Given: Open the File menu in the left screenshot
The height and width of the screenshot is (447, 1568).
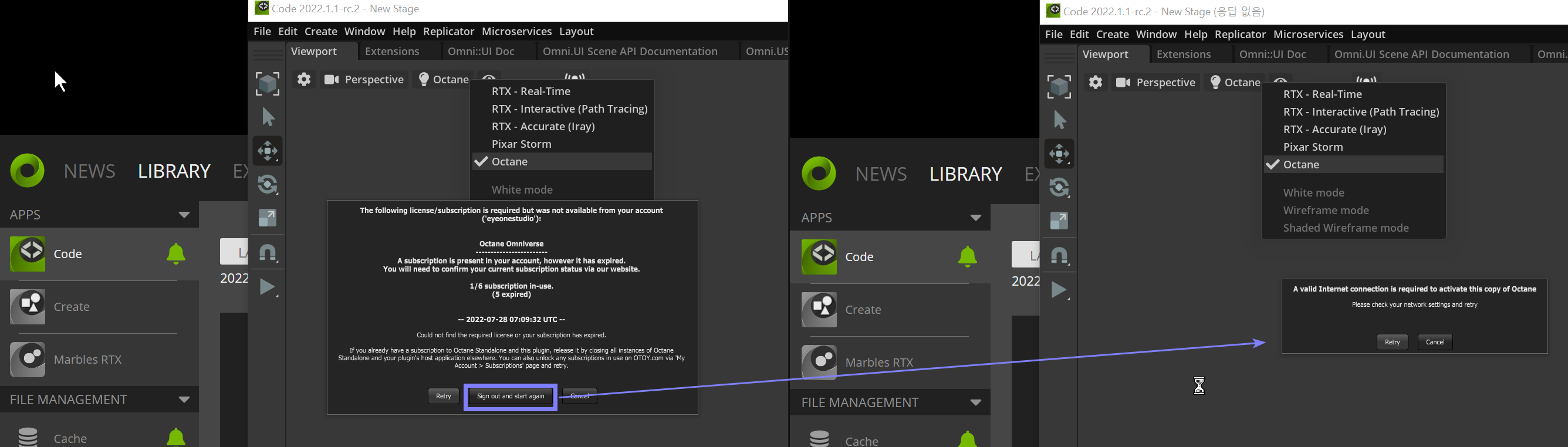Looking at the screenshot, I should (262, 32).
